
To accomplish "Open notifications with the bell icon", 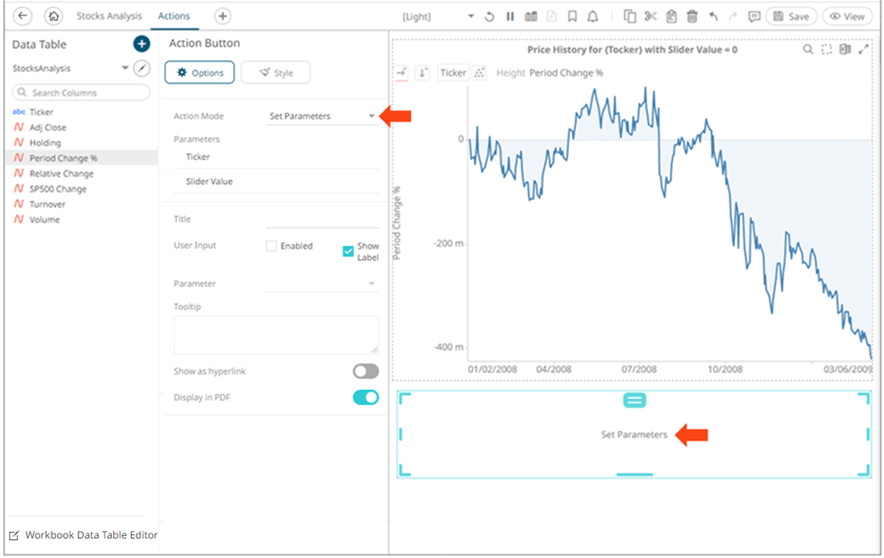I will [x=593, y=17].
